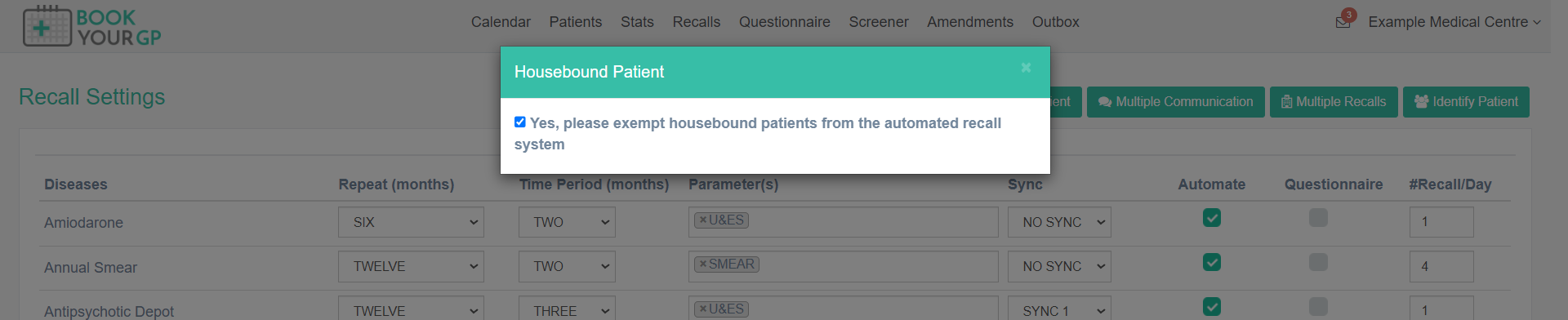
Task: Toggle Automate checkbox for Annual Smear
Action: click(1212, 262)
